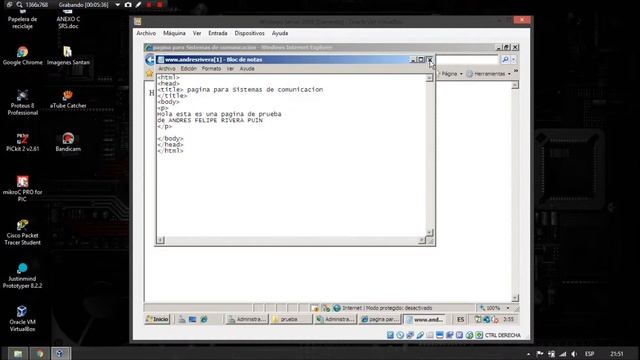
Task: Open Bandicam desktop shortcut
Action: 68,142
